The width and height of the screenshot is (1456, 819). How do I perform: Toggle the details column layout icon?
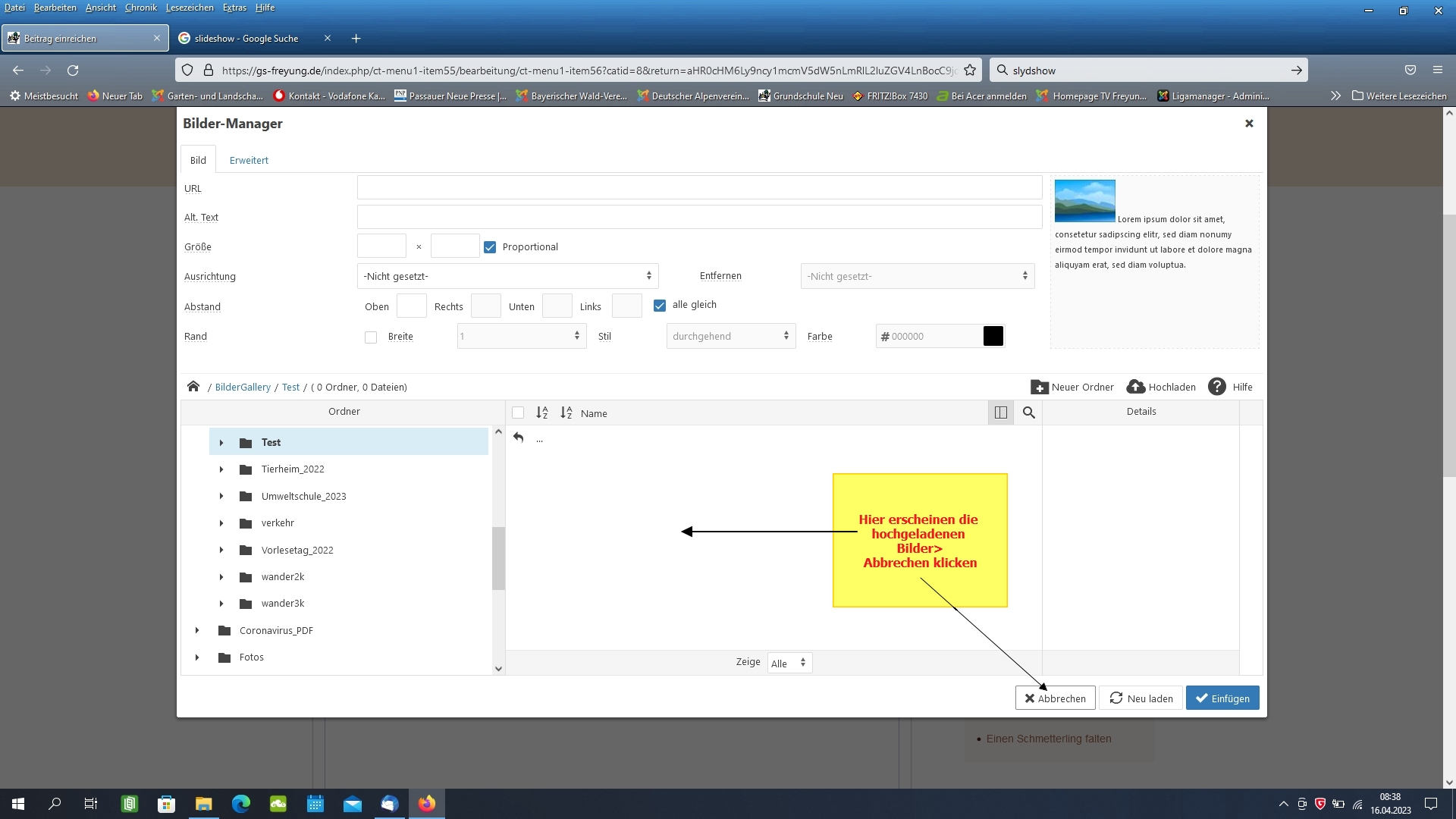click(x=1000, y=413)
